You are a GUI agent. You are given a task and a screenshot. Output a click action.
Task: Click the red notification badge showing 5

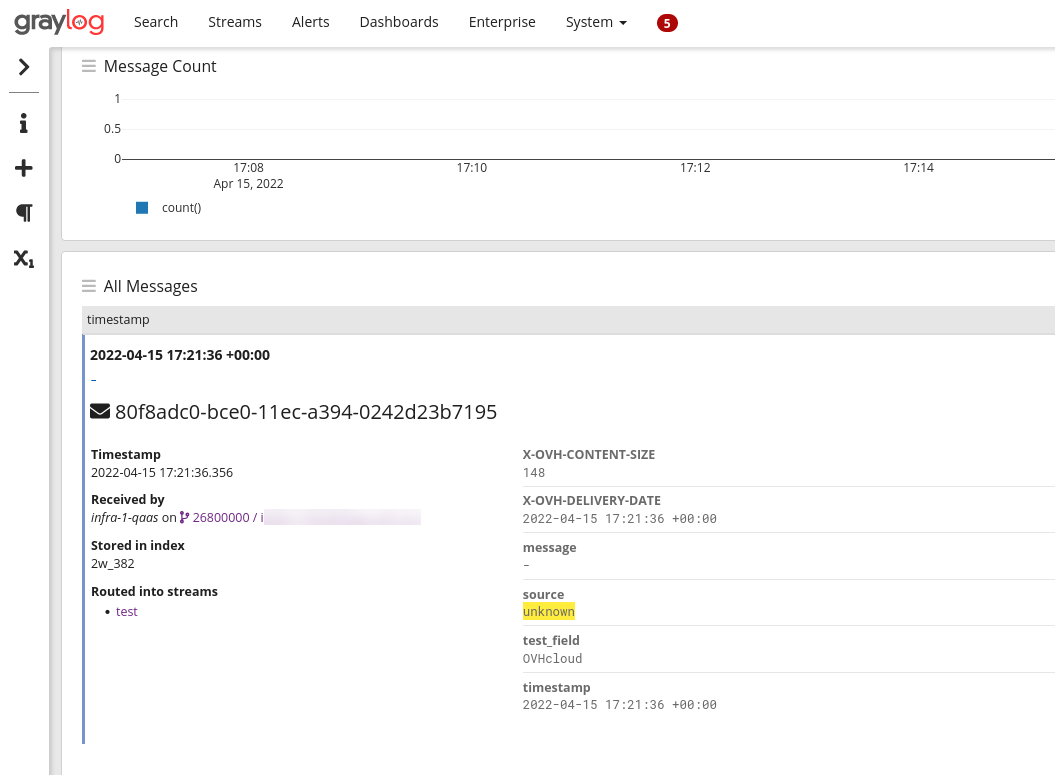667,23
